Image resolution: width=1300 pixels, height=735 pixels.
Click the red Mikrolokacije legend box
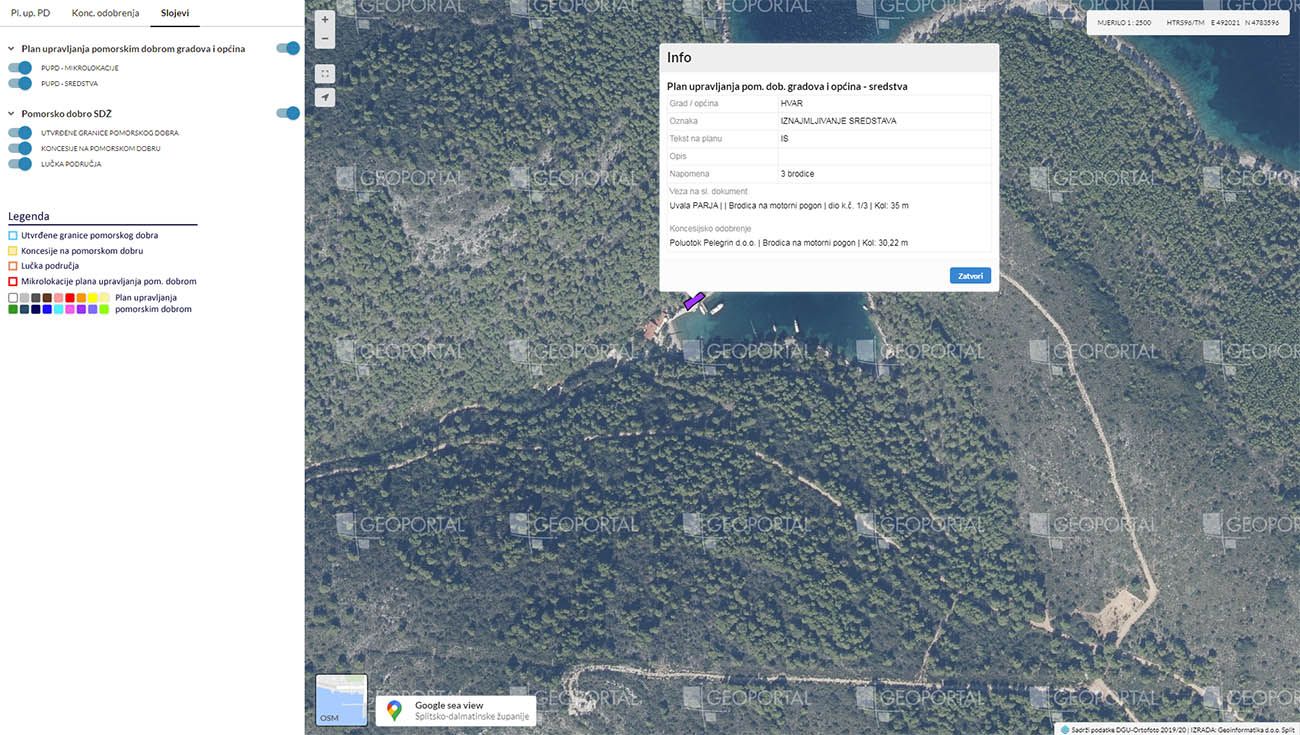pyautogui.click(x=13, y=282)
